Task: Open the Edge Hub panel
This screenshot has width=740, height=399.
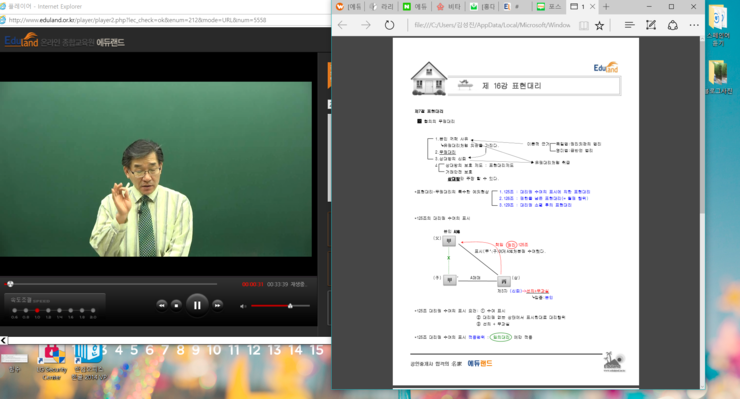Action: tap(629, 25)
